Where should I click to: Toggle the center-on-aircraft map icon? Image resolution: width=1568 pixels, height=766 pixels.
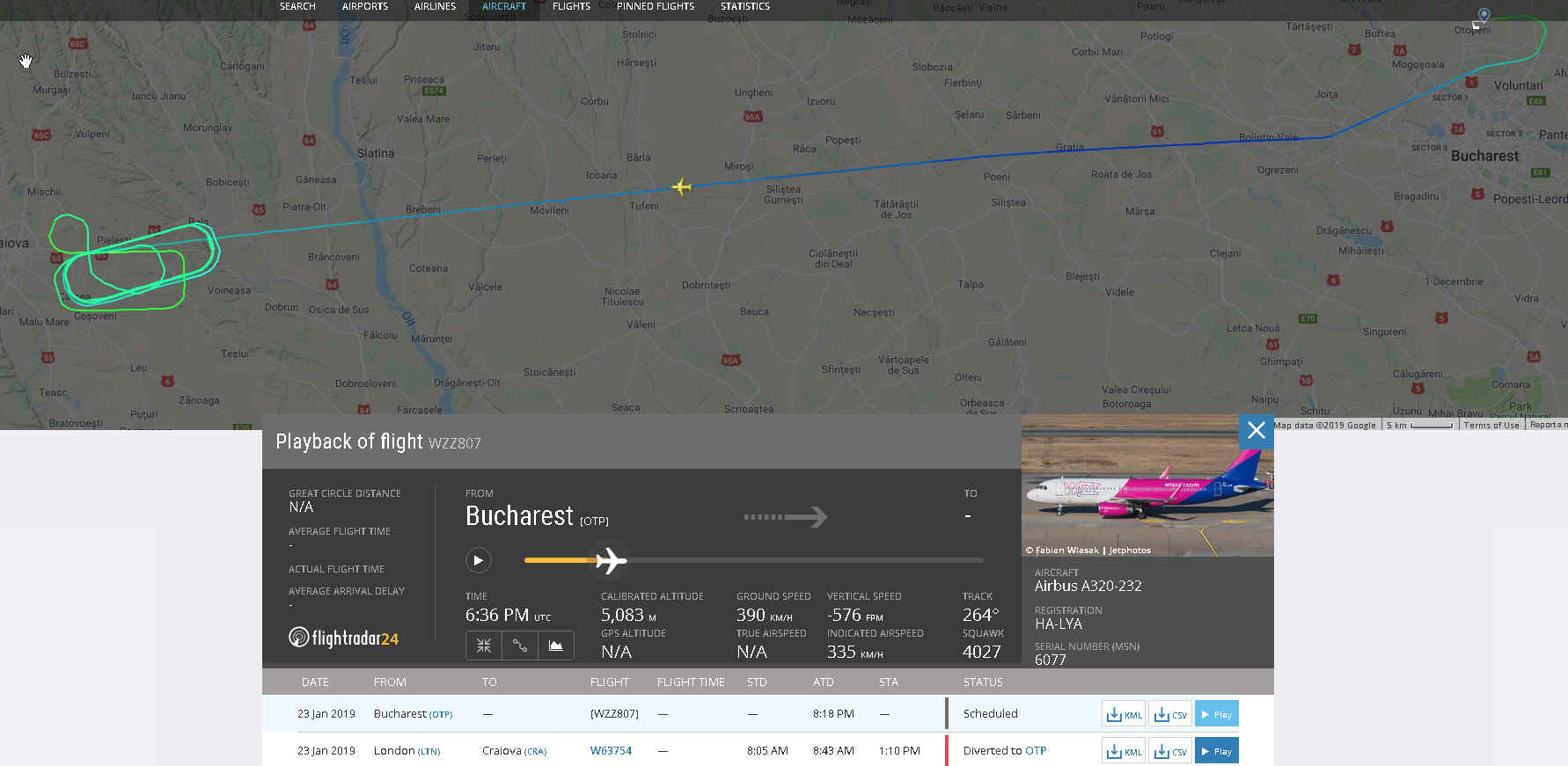tap(484, 646)
